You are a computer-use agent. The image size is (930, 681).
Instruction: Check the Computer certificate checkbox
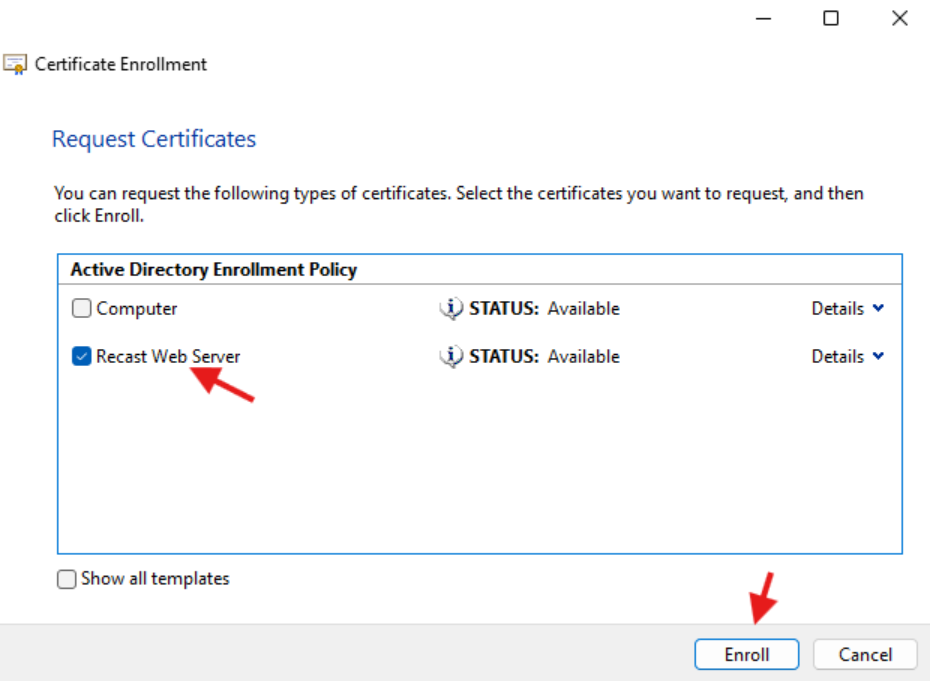81,308
